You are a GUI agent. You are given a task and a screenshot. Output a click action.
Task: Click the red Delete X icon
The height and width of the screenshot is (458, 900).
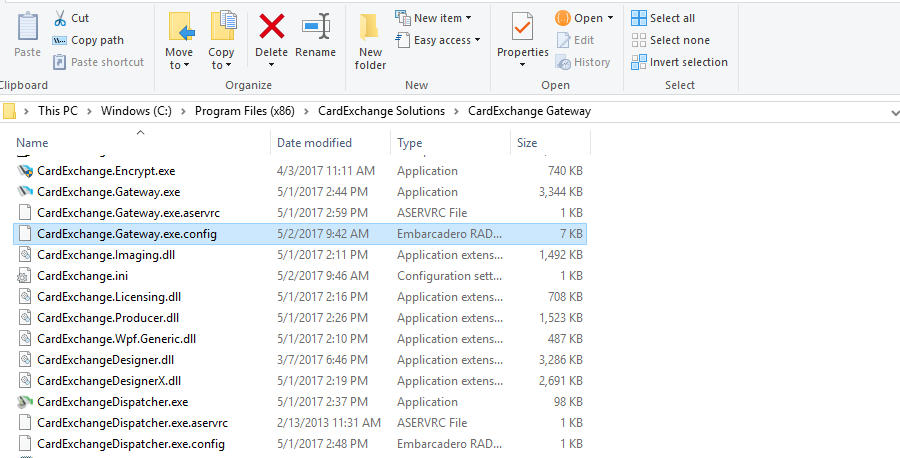(x=271, y=27)
